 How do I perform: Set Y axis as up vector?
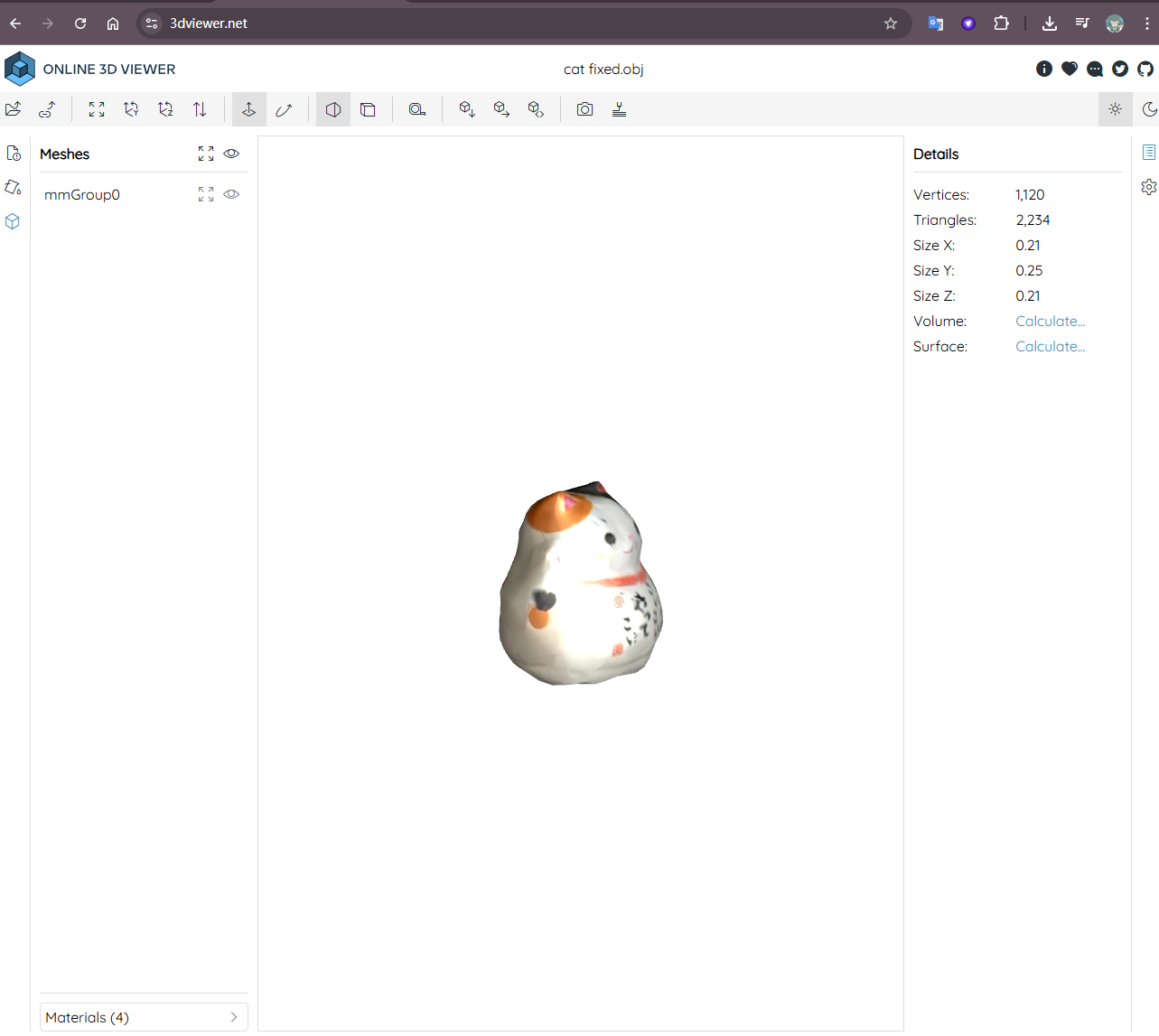click(131, 109)
